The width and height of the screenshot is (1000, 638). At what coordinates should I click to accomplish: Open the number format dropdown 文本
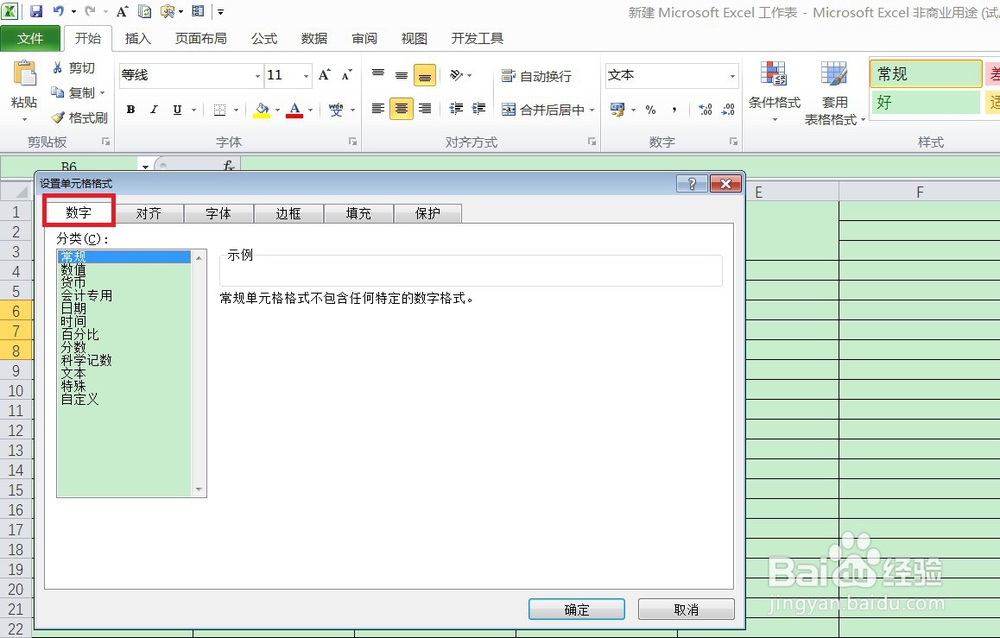(732, 76)
